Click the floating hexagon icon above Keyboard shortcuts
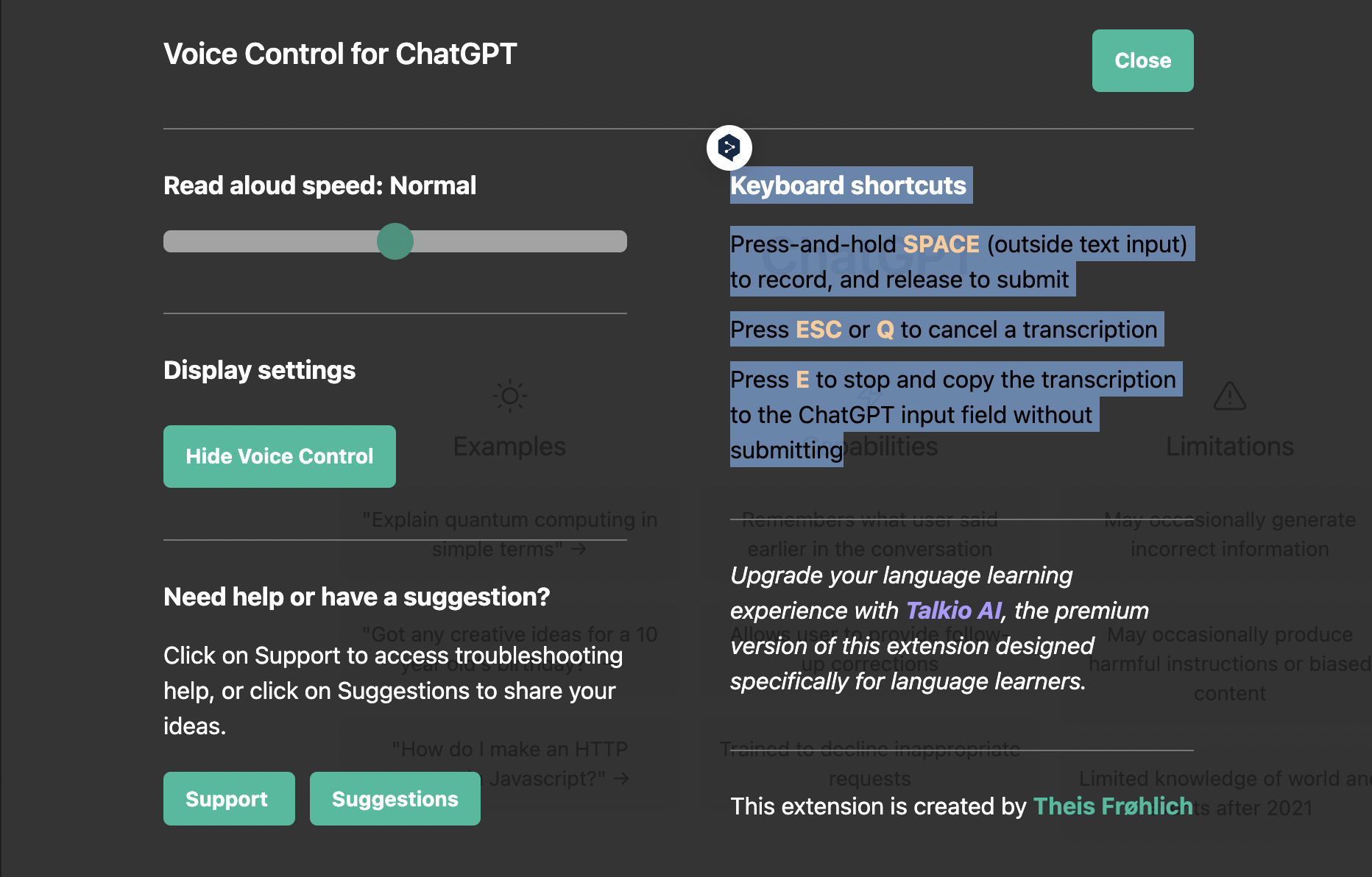Viewport: 1372px width, 877px height. (x=729, y=148)
